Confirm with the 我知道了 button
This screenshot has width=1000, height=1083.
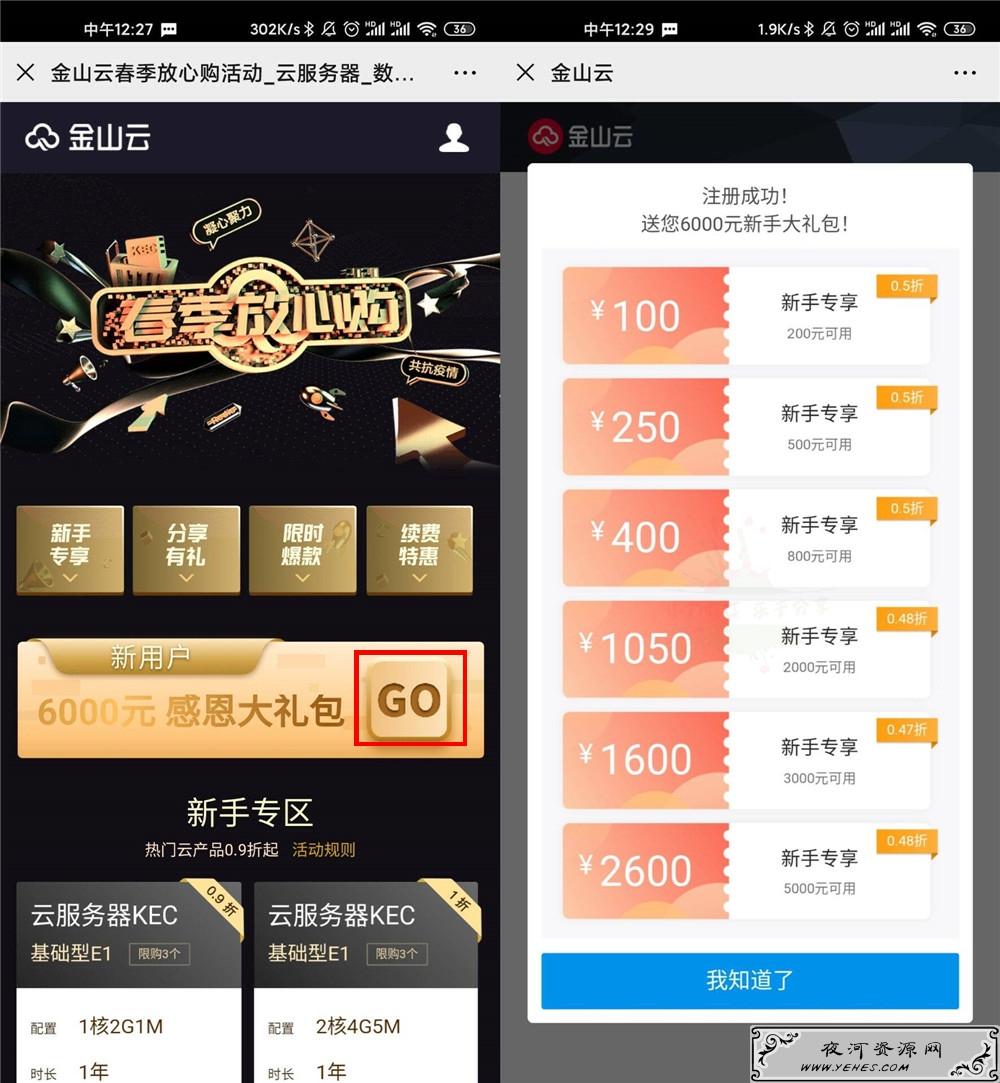[x=750, y=981]
